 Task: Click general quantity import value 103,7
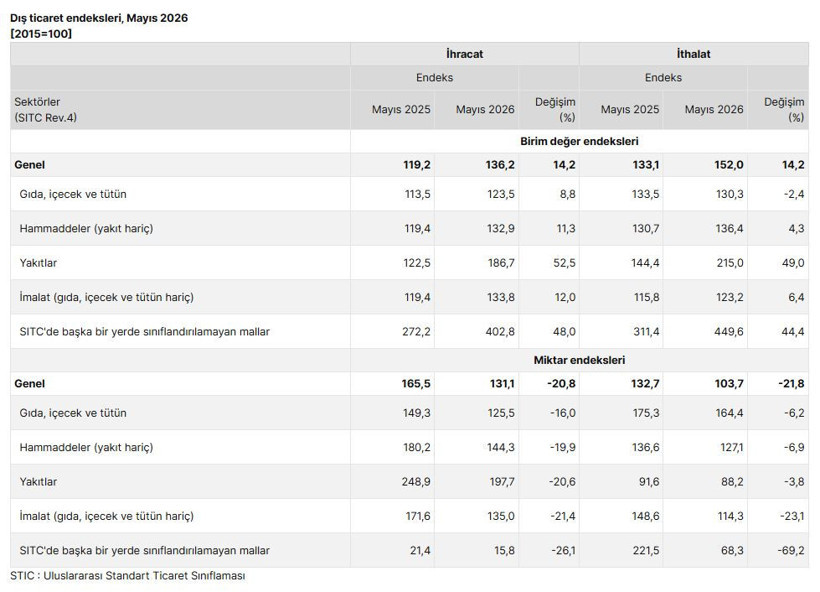(729, 383)
